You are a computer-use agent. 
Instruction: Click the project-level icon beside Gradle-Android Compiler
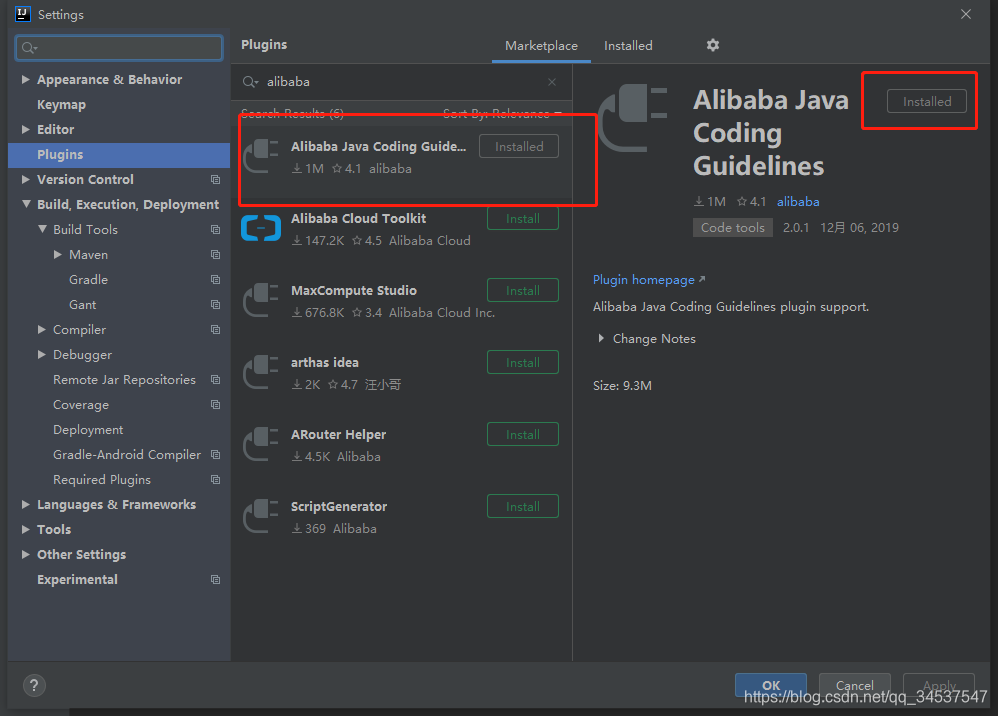click(x=216, y=455)
